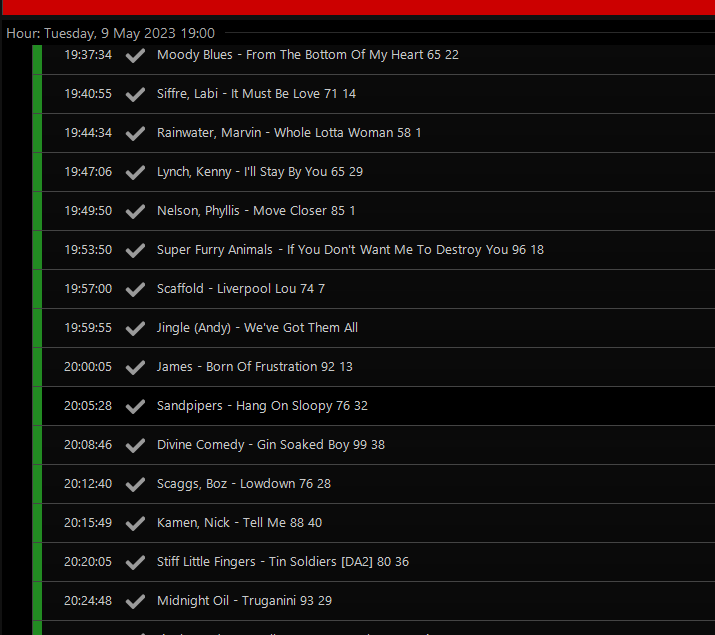The height and width of the screenshot is (635, 715).
Task: Click the Hour: Tuesday, 9 May 2023 19:00 header
Action: (x=110, y=33)
